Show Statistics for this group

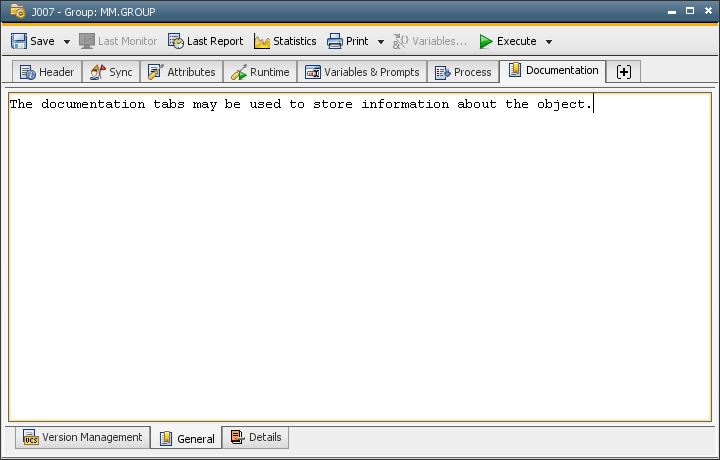click(285, 41)
